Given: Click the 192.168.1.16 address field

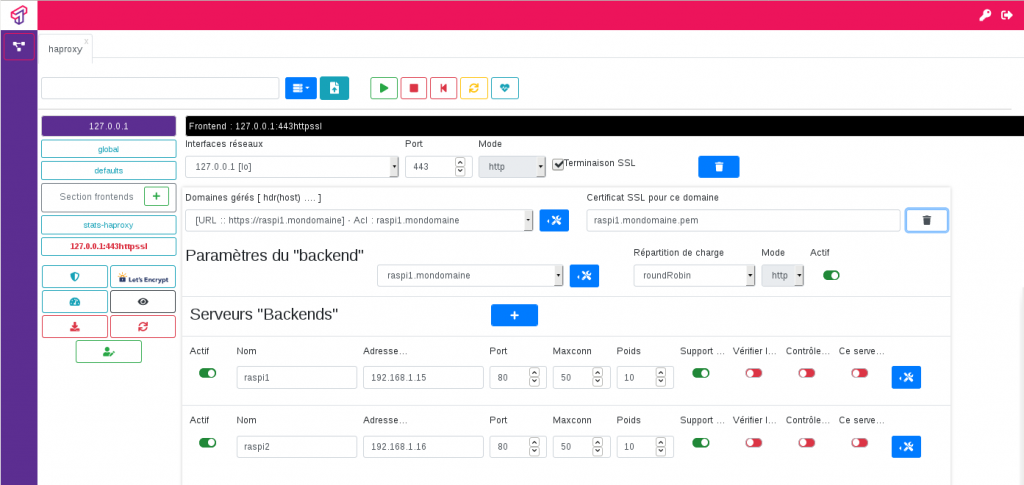Looking at the screenshot, I should [423, 446].
